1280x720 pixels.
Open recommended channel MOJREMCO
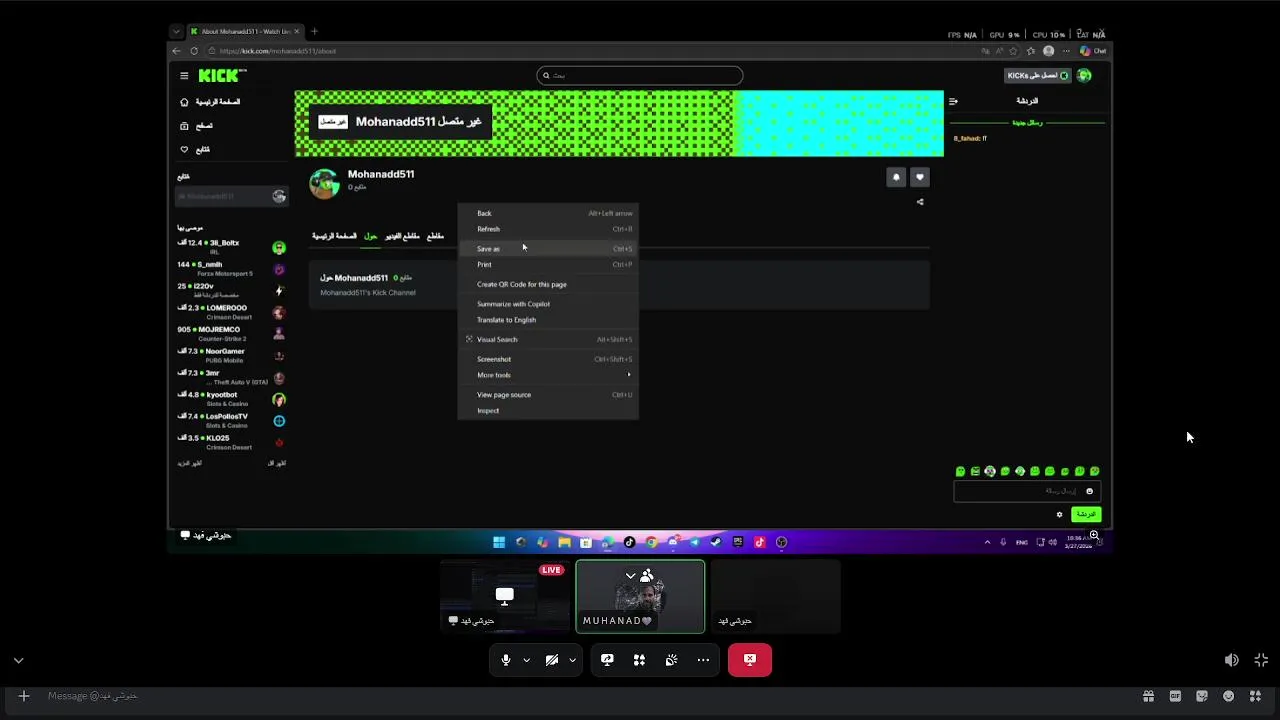click(232, 334)
